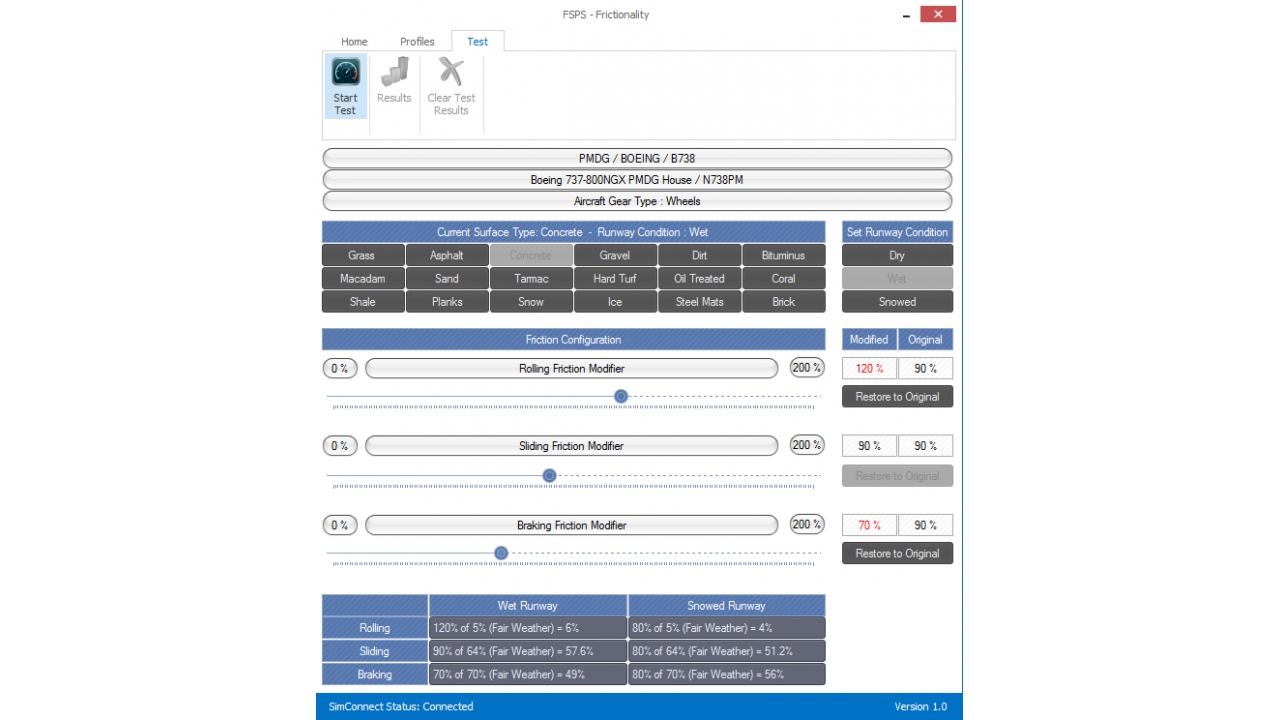Minimize the FSPS Frictionality window
Viewport: 1280px width, 720px height.
(x=906, y=14)
